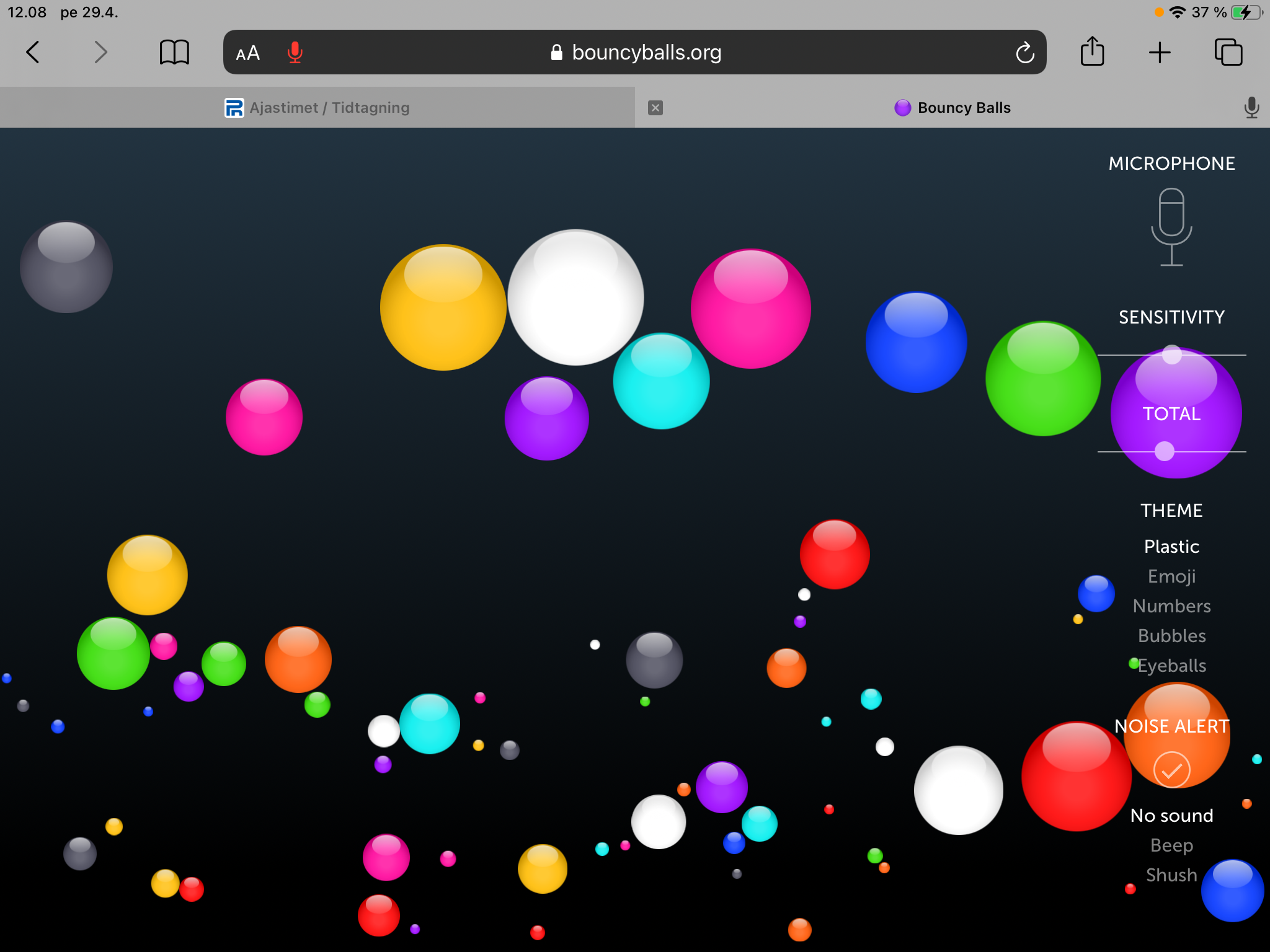This screenshot has width=1270, height=952.
Task: Select the No sound alert option
Action: point(1171,815)
